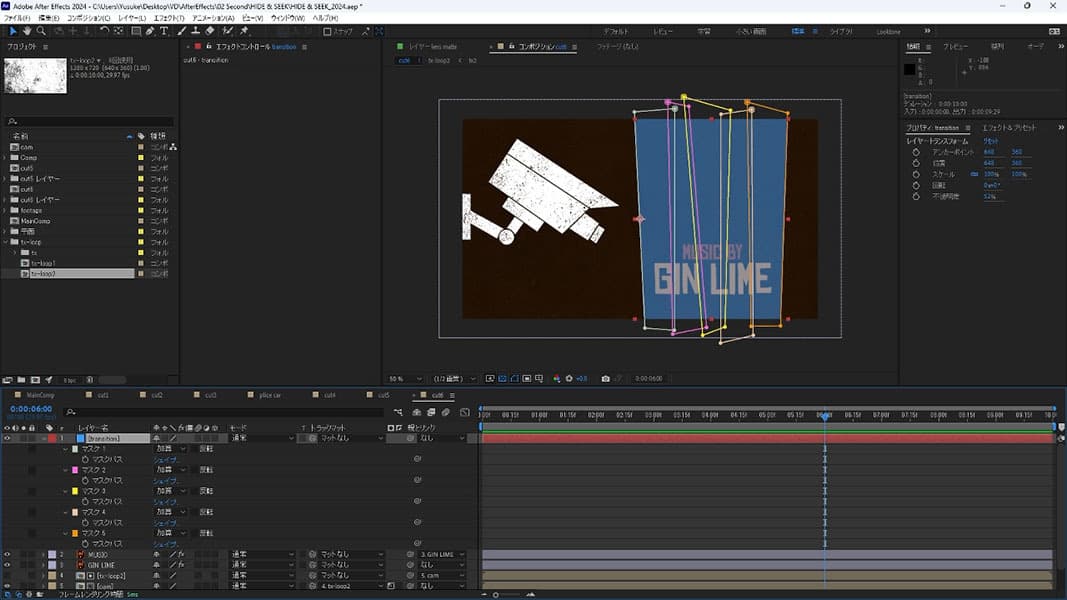Switch to the cut3 timeline tab
This screenshot has width=1067, height=600.
coord(210,395)
